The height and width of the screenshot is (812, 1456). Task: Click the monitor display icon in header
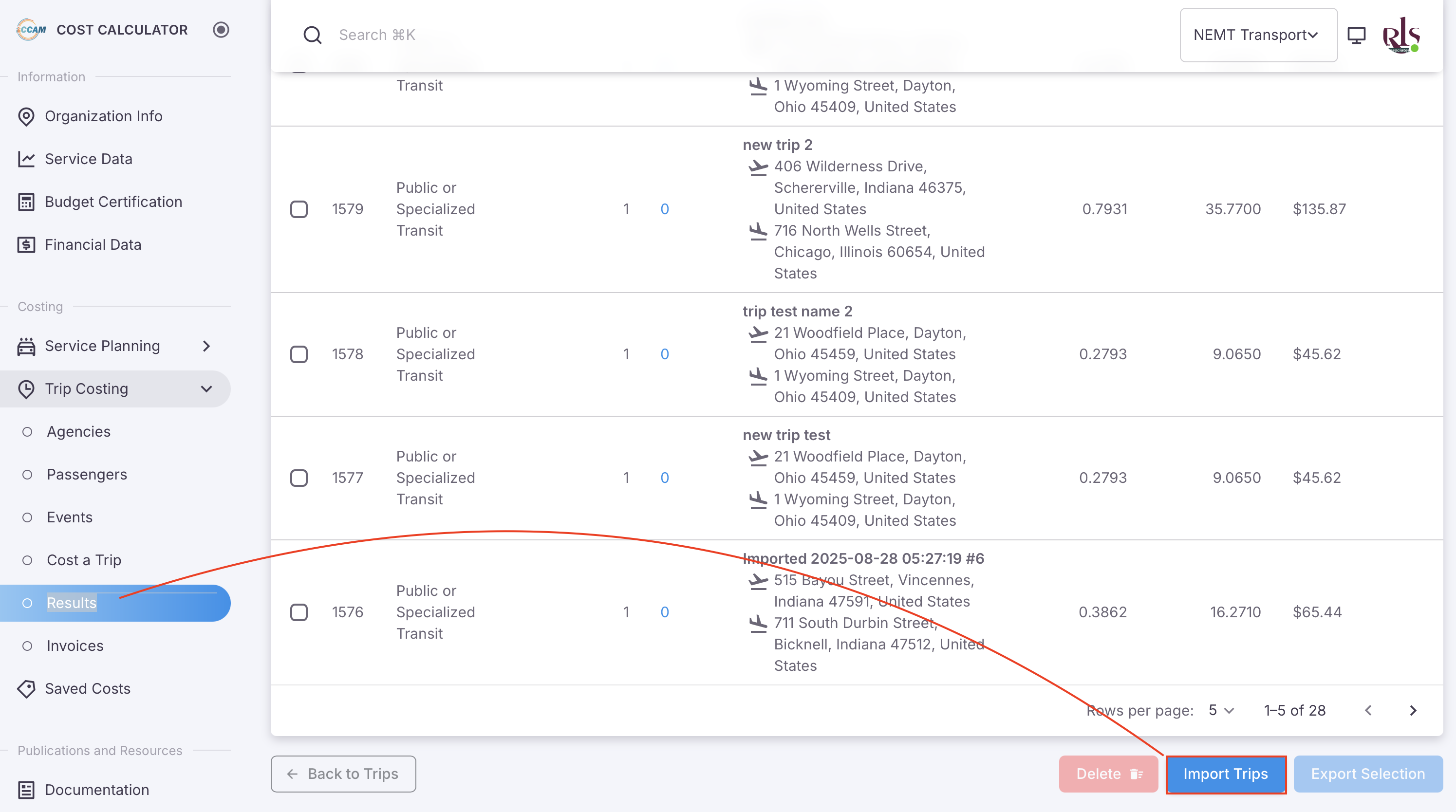pos(1356,35)
